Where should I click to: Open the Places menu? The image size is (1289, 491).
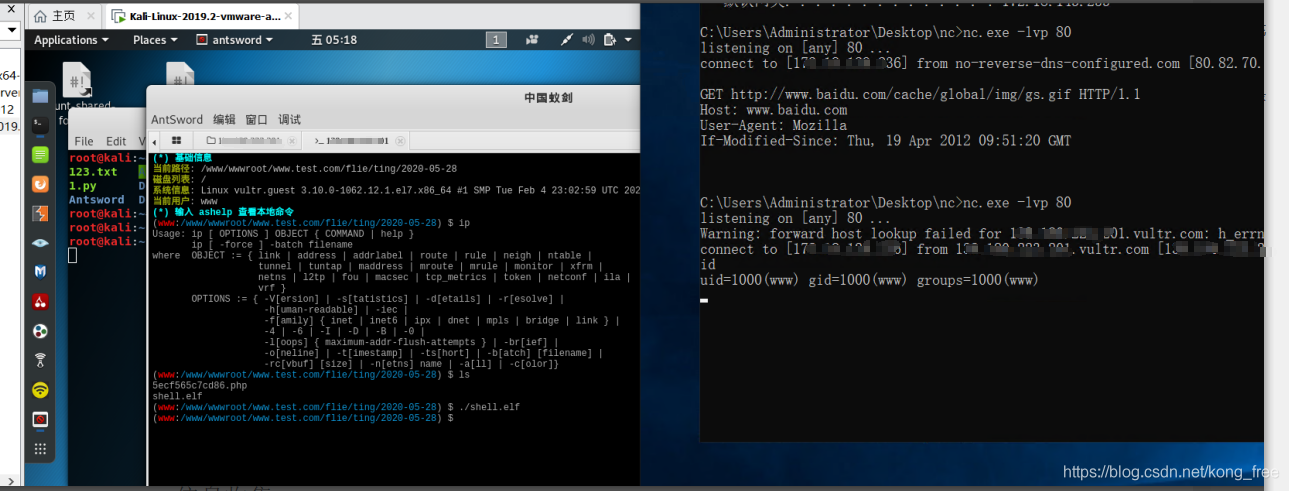click(x=155, y=40)
